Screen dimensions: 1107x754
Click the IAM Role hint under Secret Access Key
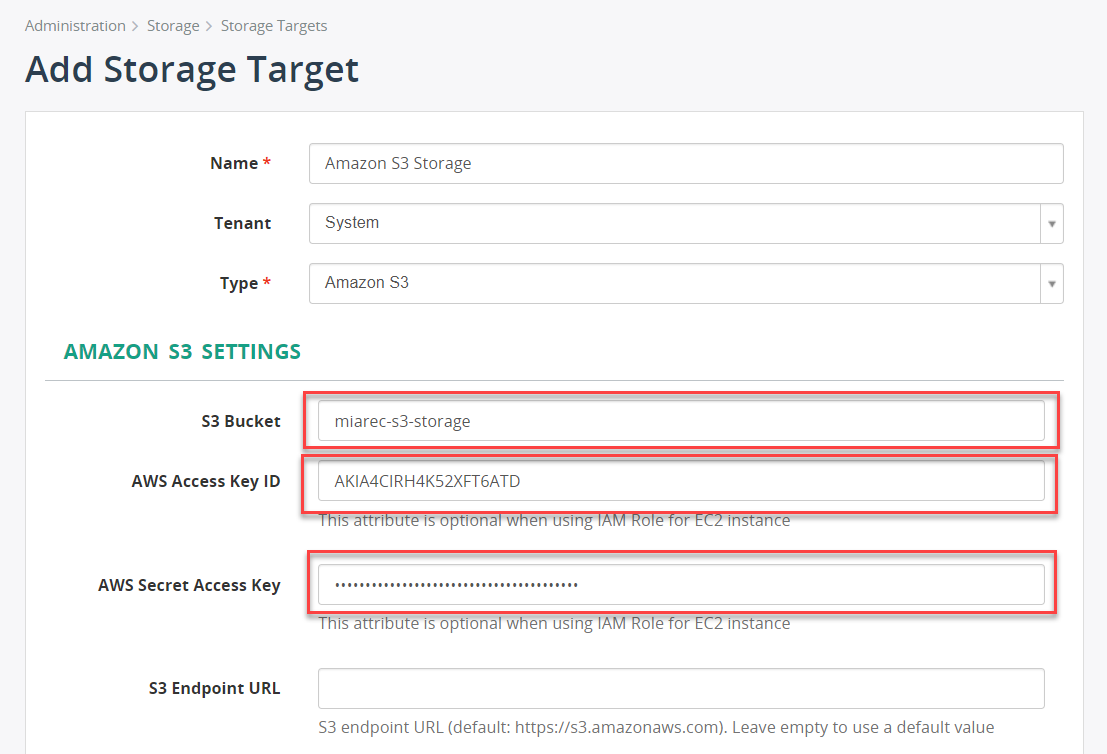point(554,623)
